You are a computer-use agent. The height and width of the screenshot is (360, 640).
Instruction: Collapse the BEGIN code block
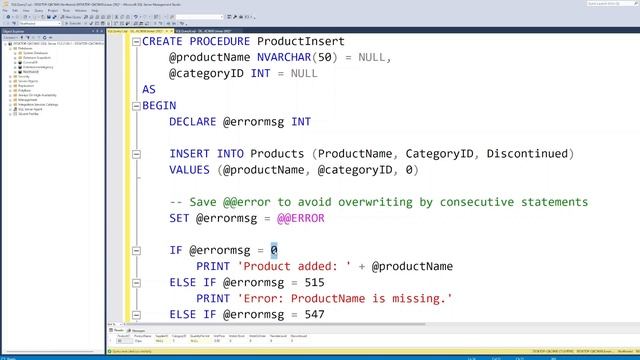[136, 106]
